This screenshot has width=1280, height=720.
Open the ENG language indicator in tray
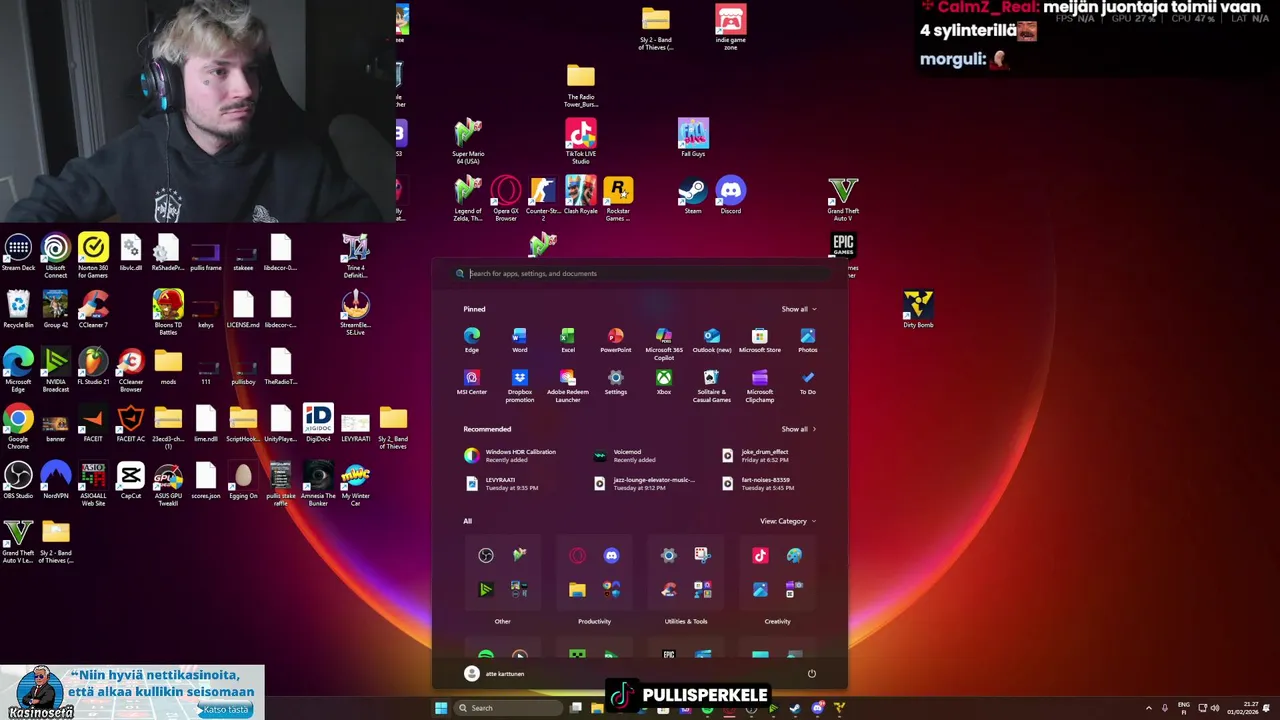click(x=1184, y=708)
